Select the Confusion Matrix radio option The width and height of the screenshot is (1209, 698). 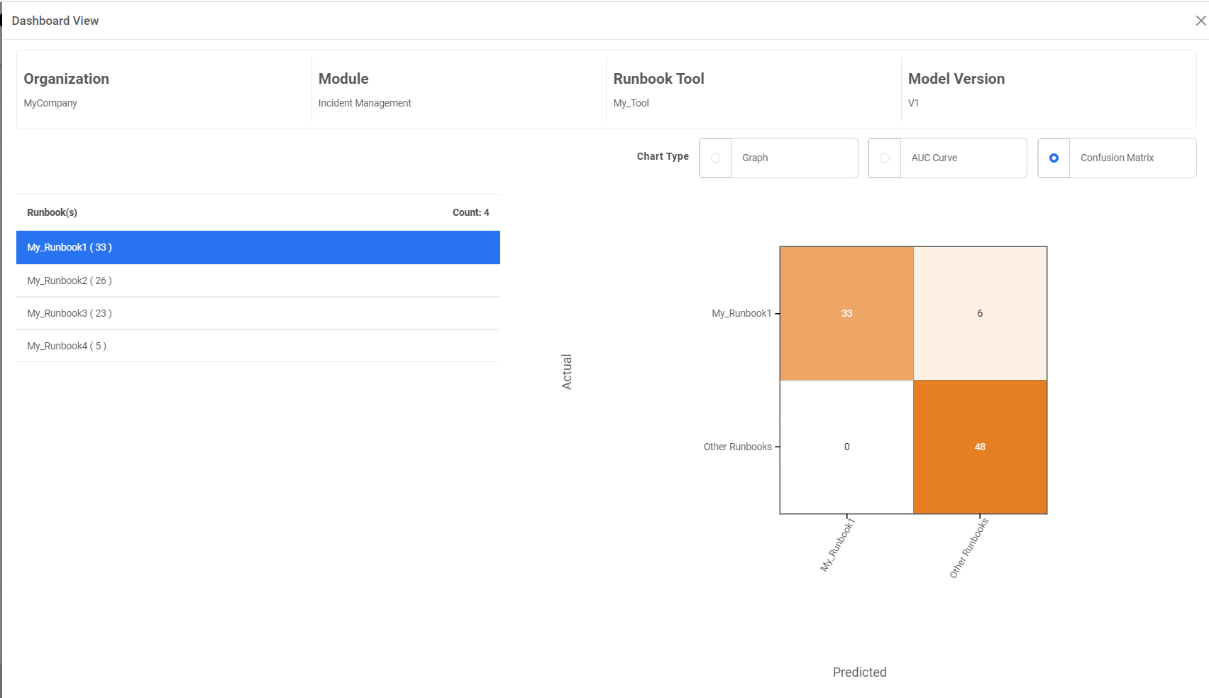(x=1054, y=158)
